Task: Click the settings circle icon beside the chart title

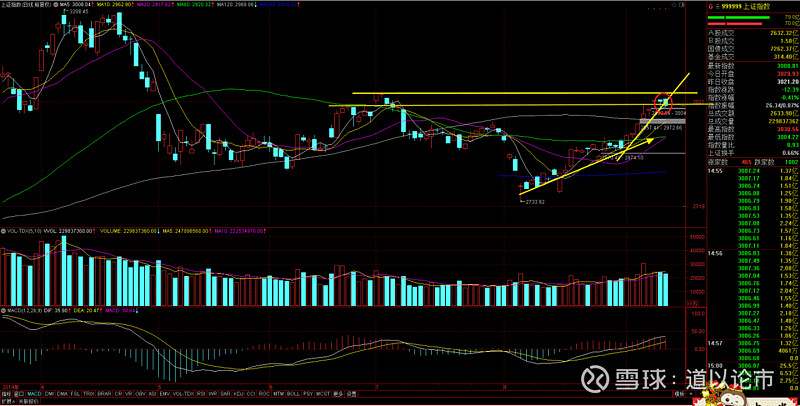Action: click(x=53, y=4)
